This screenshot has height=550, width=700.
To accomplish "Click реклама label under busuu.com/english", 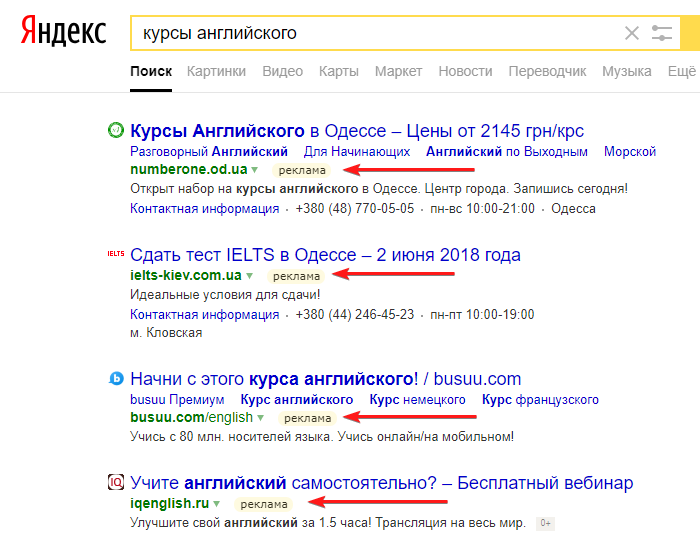I will click(308, 418).
